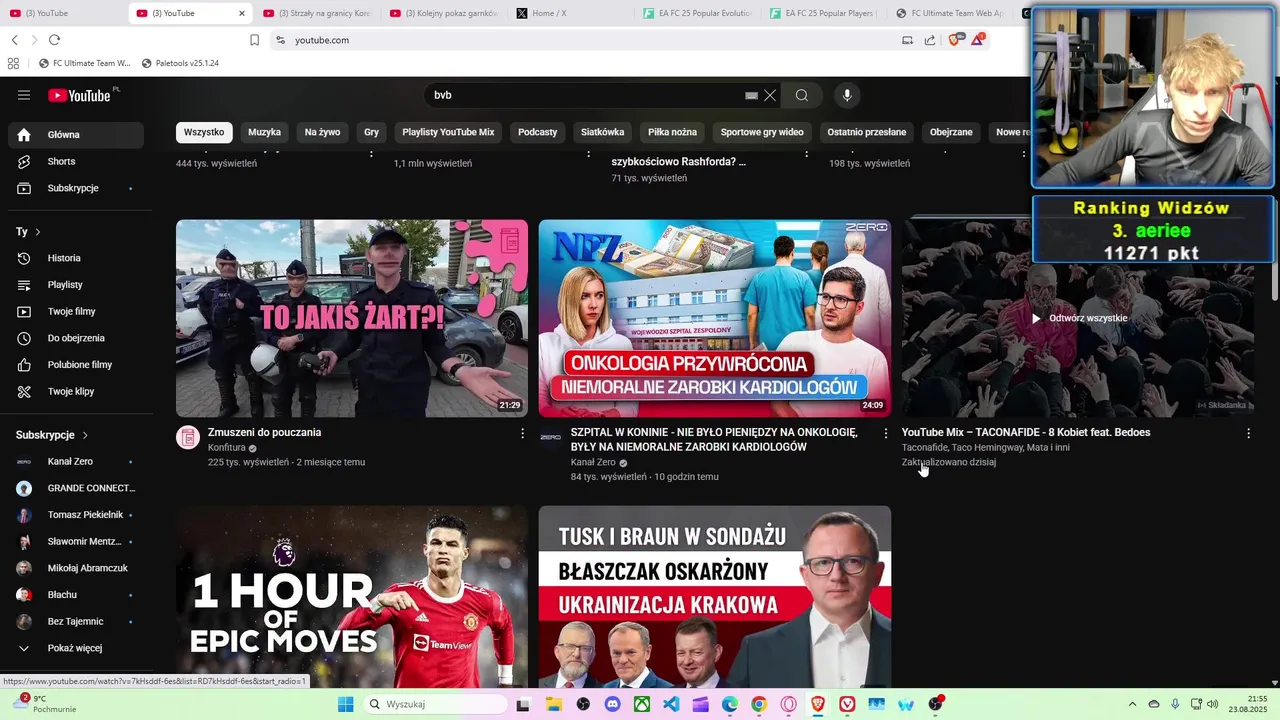Open Google Chrome from the taskbar
Viewport: 1280px width, 720px height.
click(759, 704)
